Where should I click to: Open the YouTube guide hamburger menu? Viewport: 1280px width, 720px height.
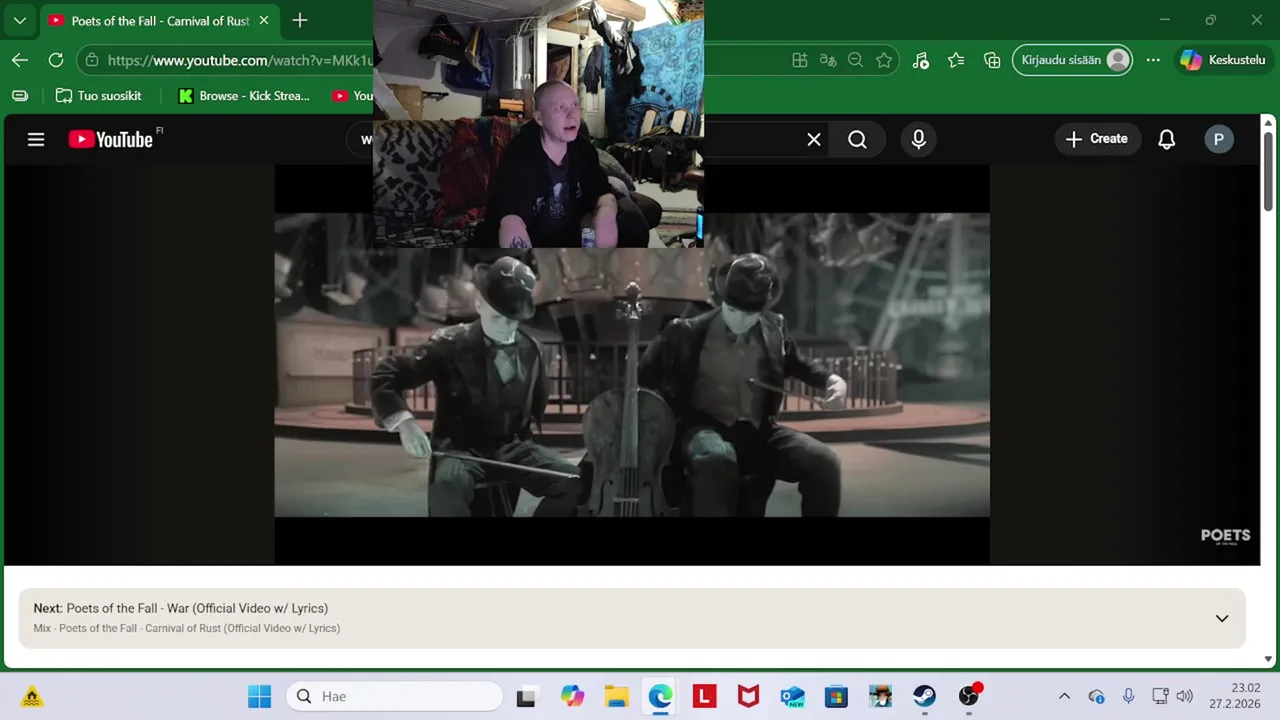click(x=36, y=140)
